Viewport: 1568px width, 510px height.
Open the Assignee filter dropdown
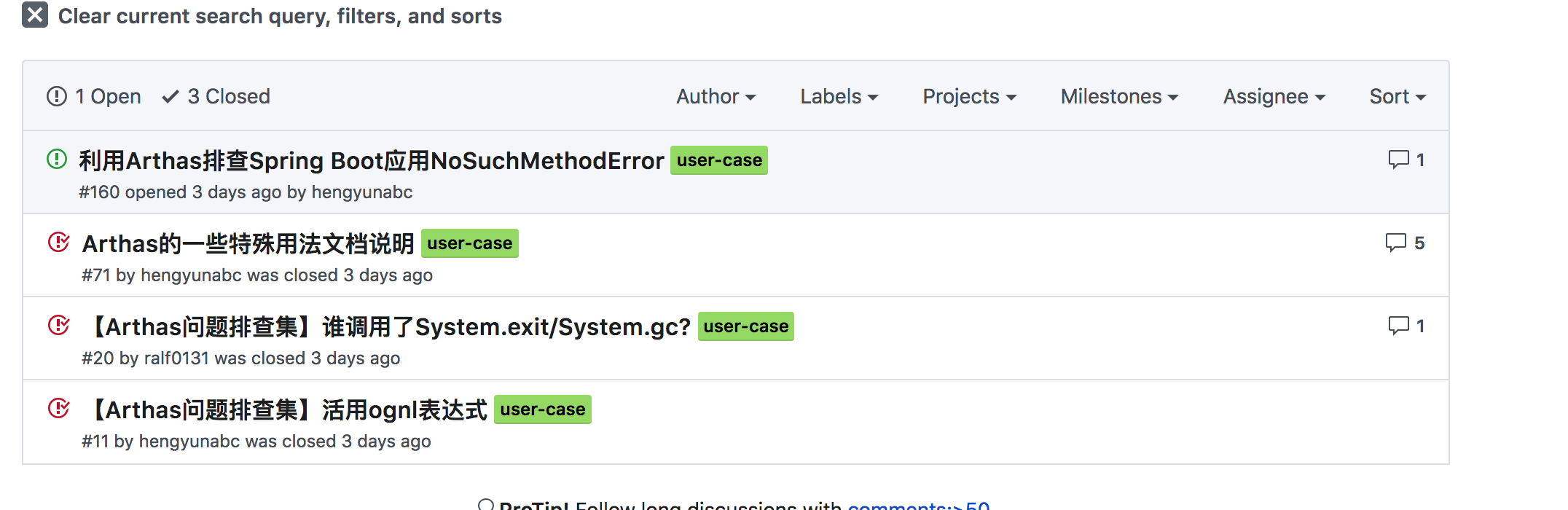[1274, 96]
